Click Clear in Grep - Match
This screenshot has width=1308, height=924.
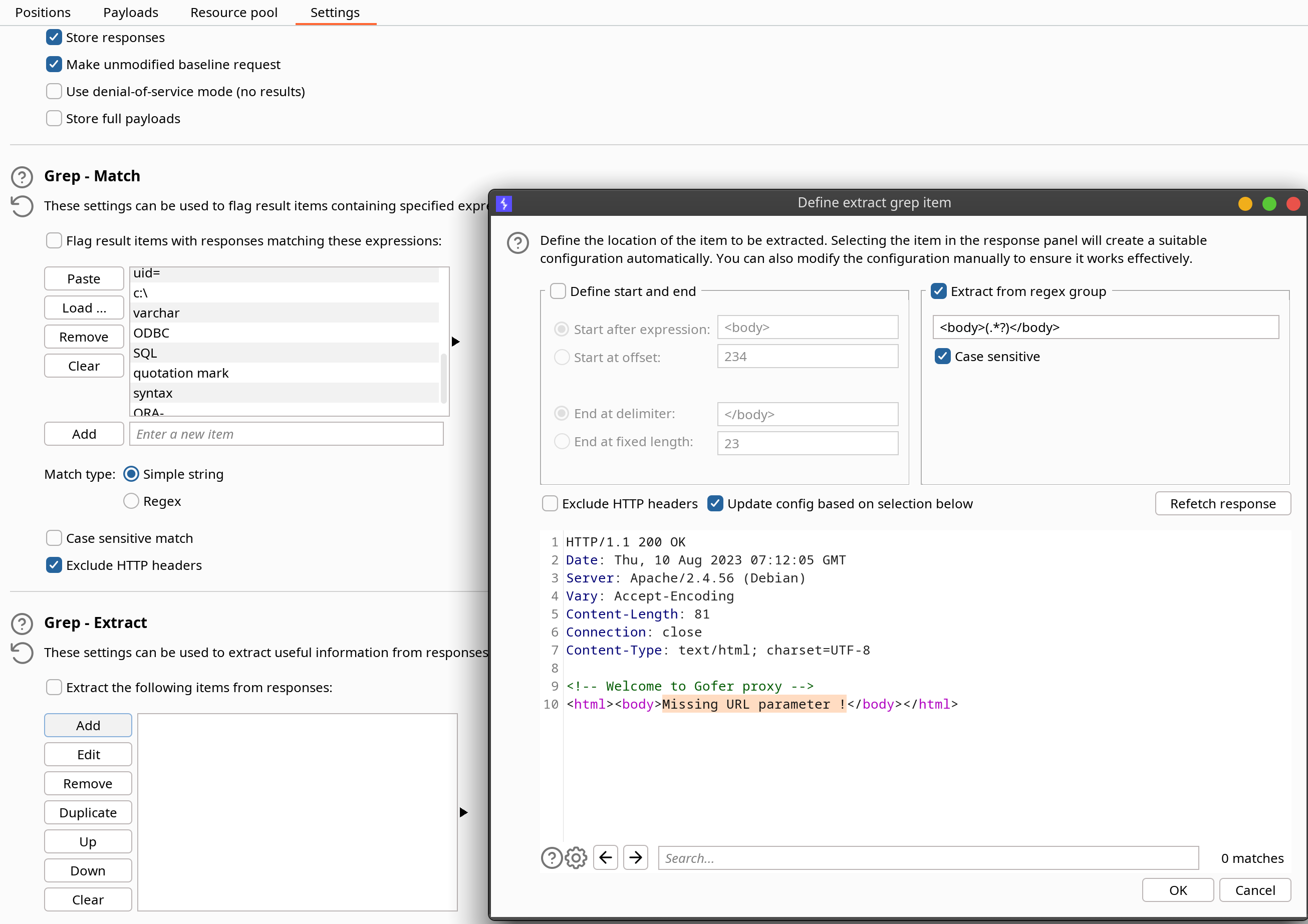(x=84, y=366)
